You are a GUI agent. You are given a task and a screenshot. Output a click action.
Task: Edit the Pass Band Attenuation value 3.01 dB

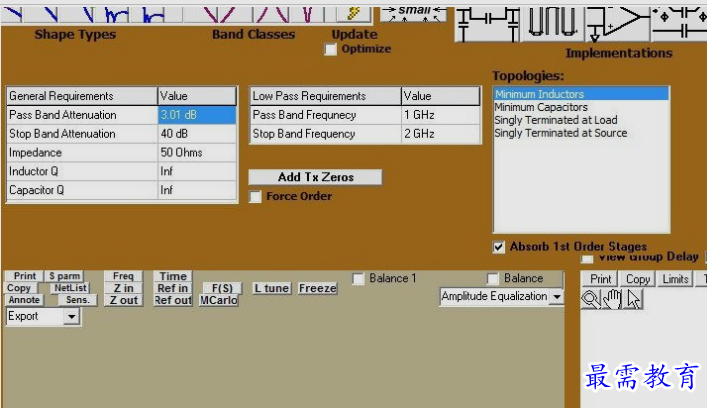197,115
